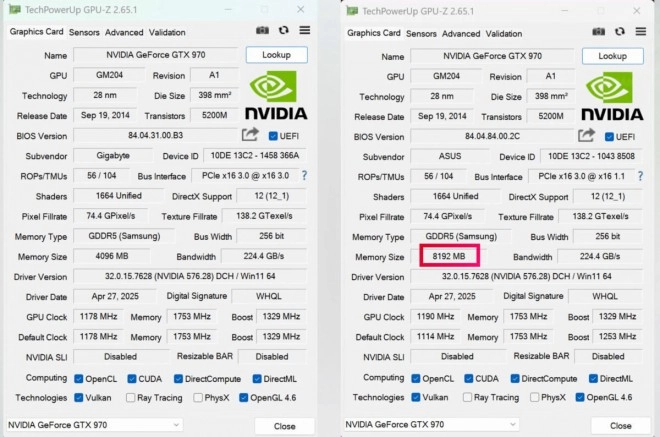Image resolution: width=660 pixels, height=437 pixels.
Task: Click Lookup button in right window
Action: pyautogui.click(x=613, y=56)
